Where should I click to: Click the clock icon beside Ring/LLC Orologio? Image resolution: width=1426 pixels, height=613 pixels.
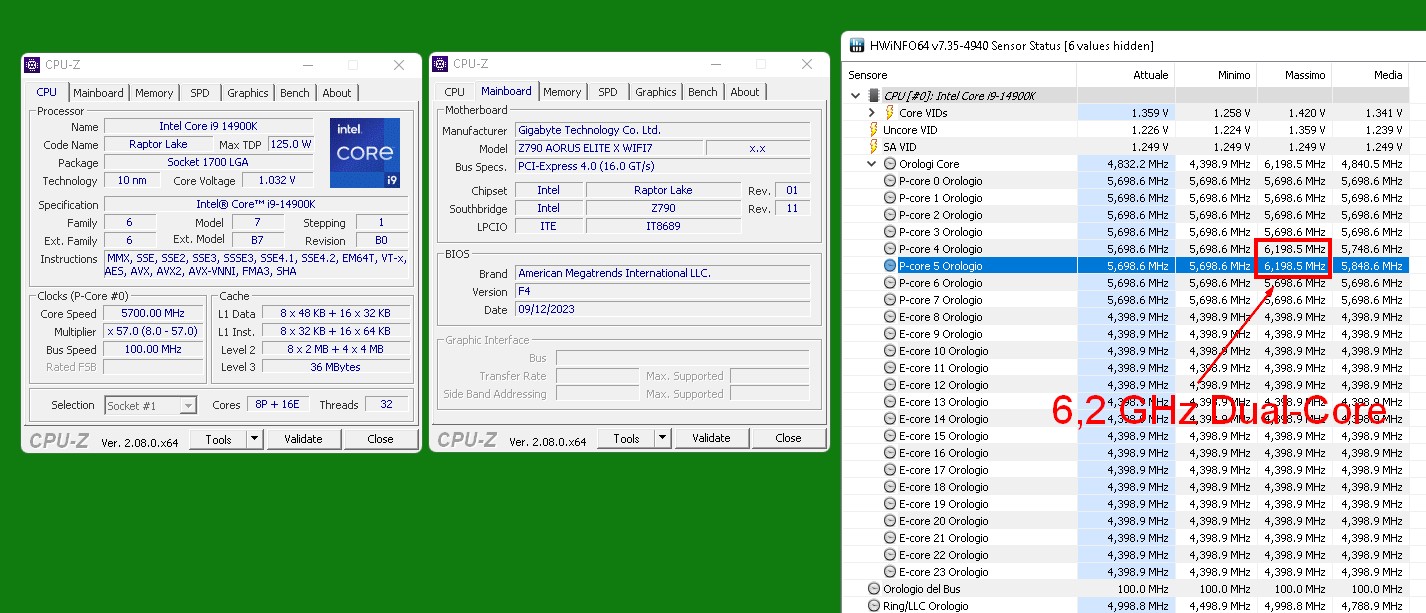874,606
